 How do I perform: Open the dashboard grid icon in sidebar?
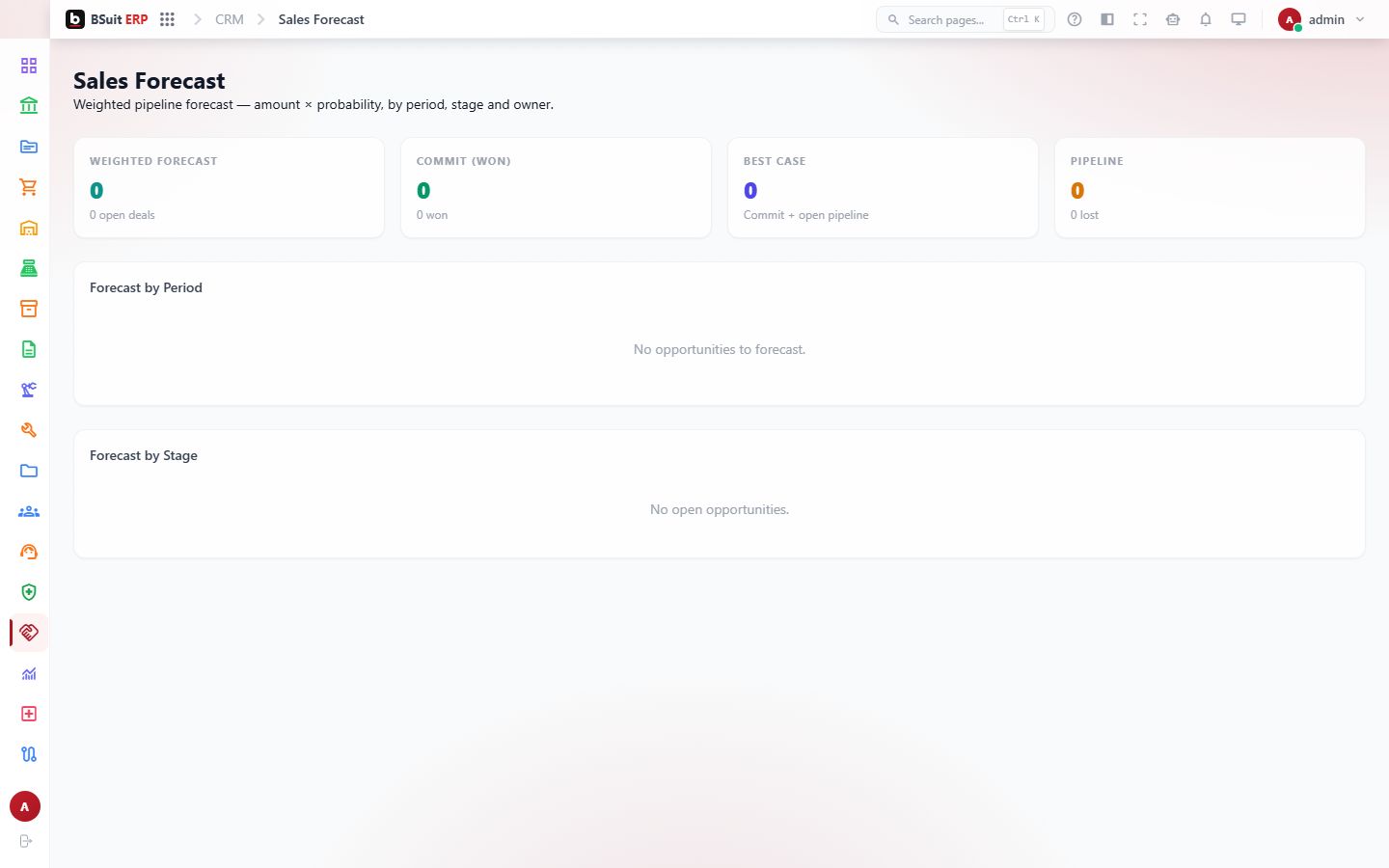(29, 66)
